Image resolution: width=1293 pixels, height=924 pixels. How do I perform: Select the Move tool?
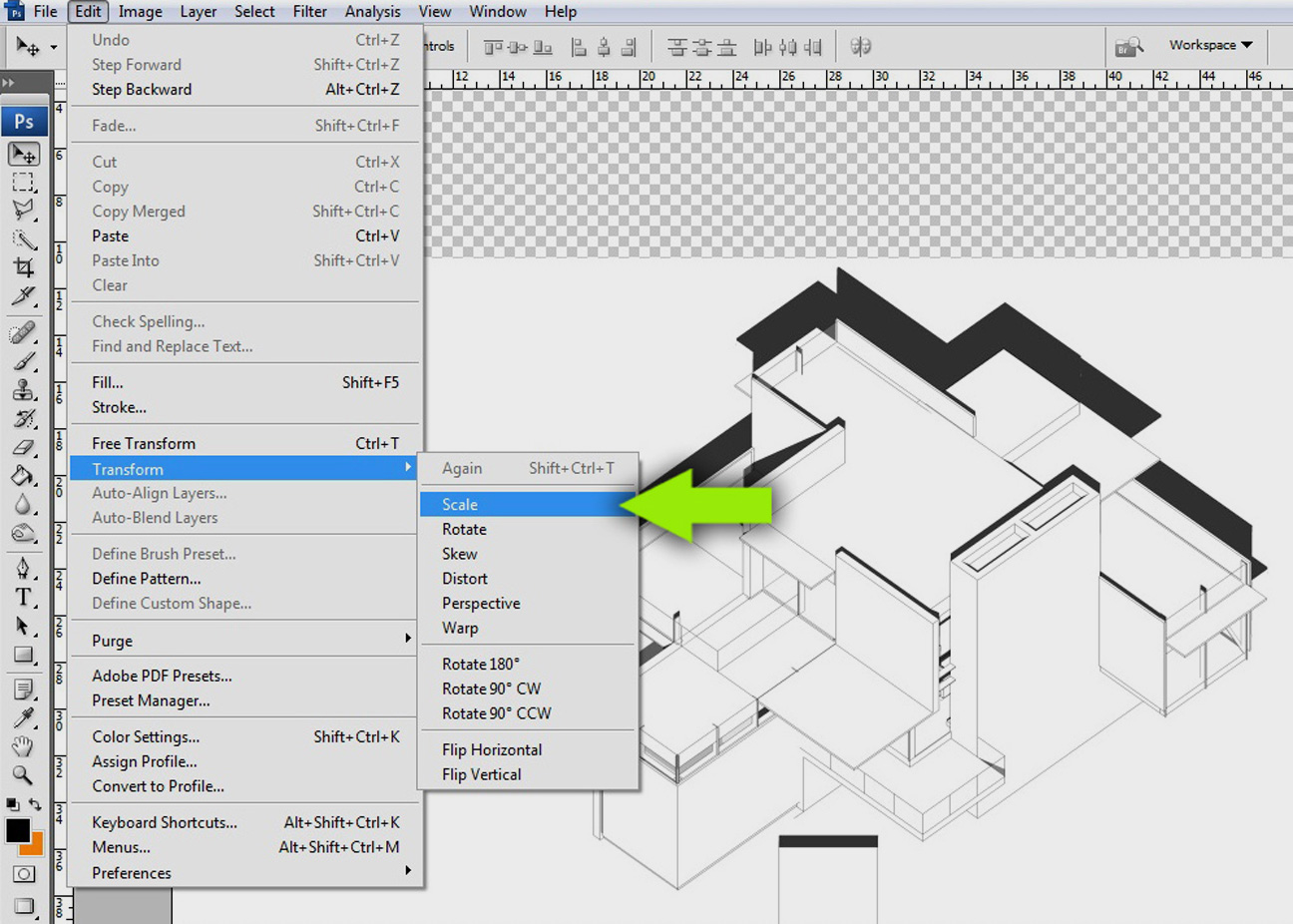23,154
